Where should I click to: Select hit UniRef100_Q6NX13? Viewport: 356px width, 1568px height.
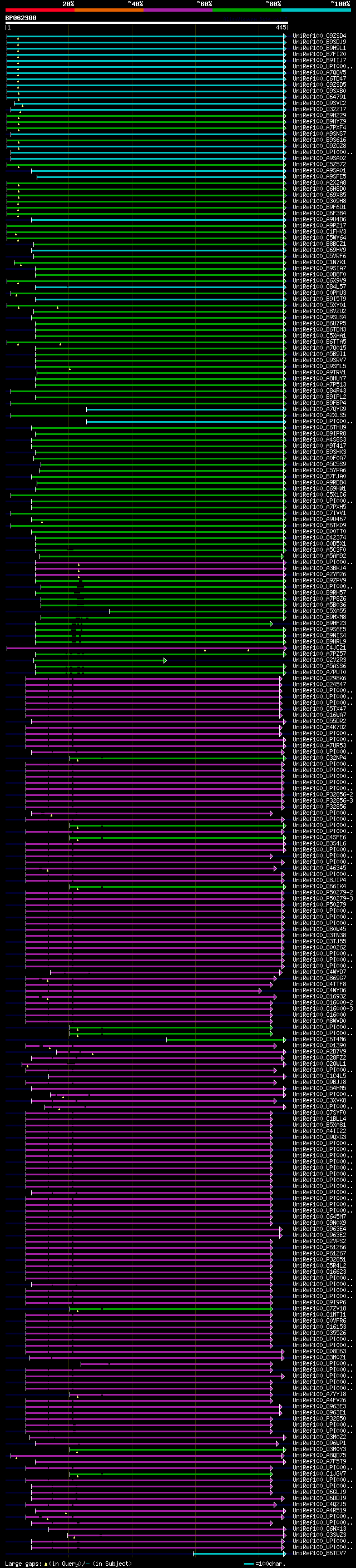[319, 1529]
